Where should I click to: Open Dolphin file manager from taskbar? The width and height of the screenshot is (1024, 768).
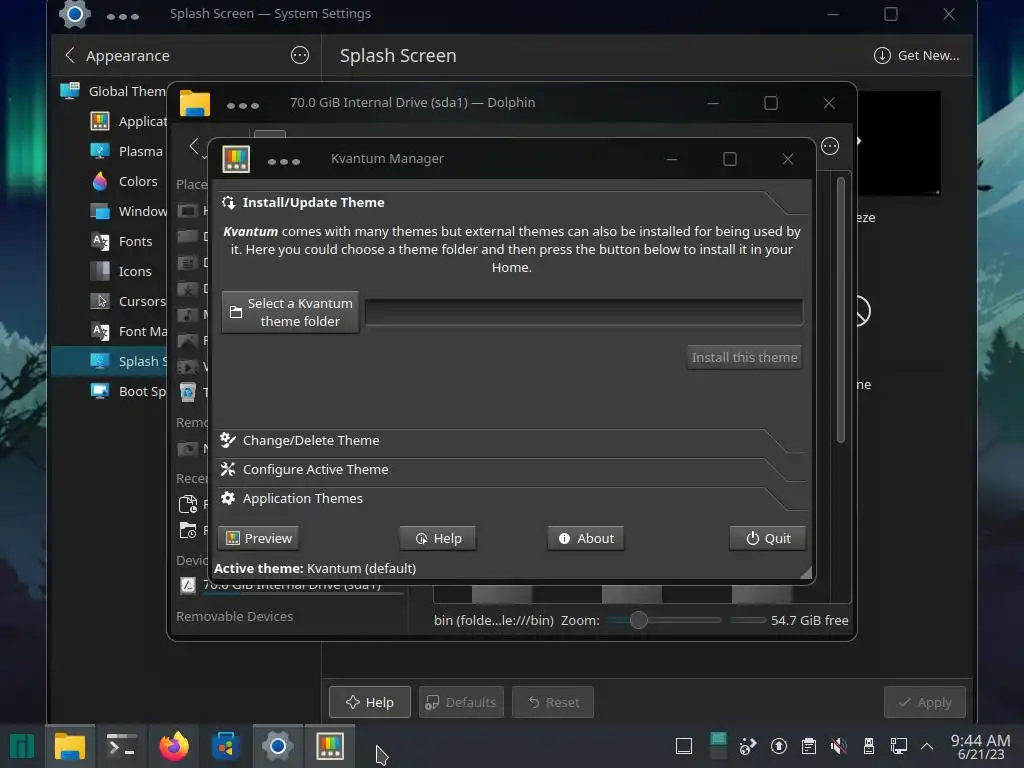coord(70,746)
